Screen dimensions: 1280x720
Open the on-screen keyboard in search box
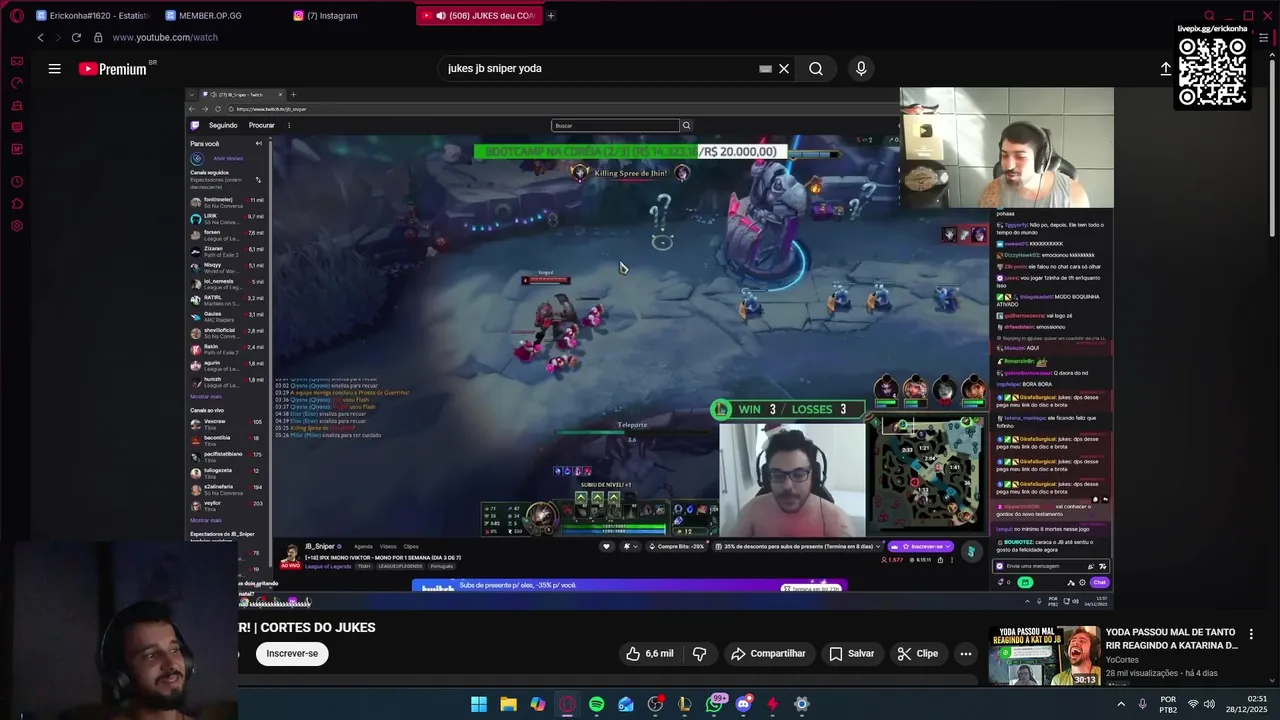[765, 69]
